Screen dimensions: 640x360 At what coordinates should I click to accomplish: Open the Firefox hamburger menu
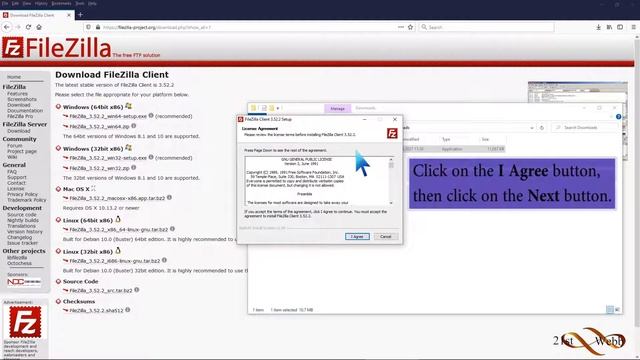pos(633,27)
